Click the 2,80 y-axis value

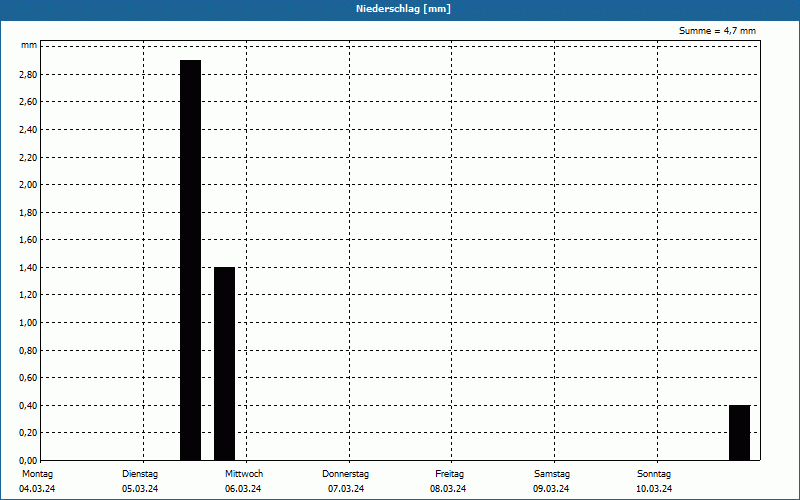28,74
